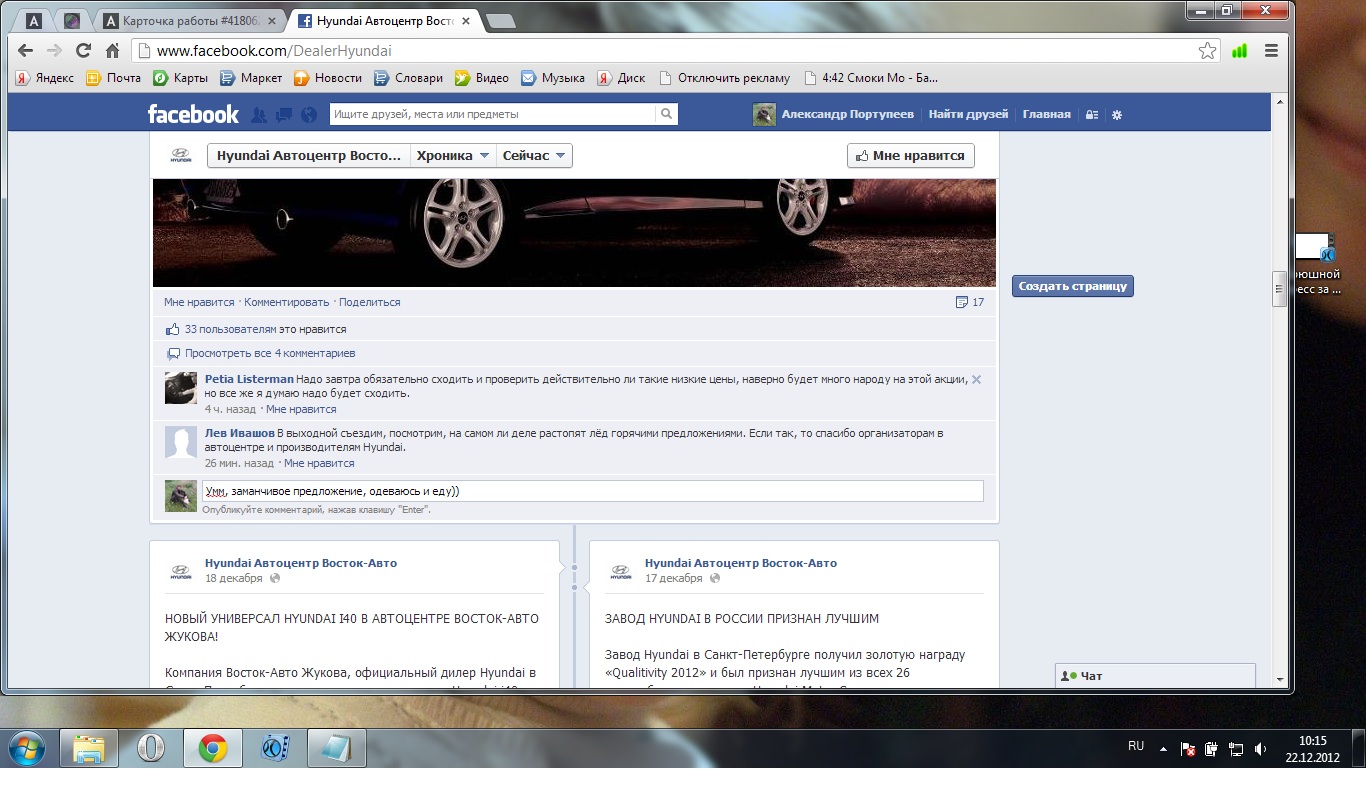Open Facebook notifications globe icon
Image resolution: width=1366 pixels, height=792 pixels.
[308, 114]
